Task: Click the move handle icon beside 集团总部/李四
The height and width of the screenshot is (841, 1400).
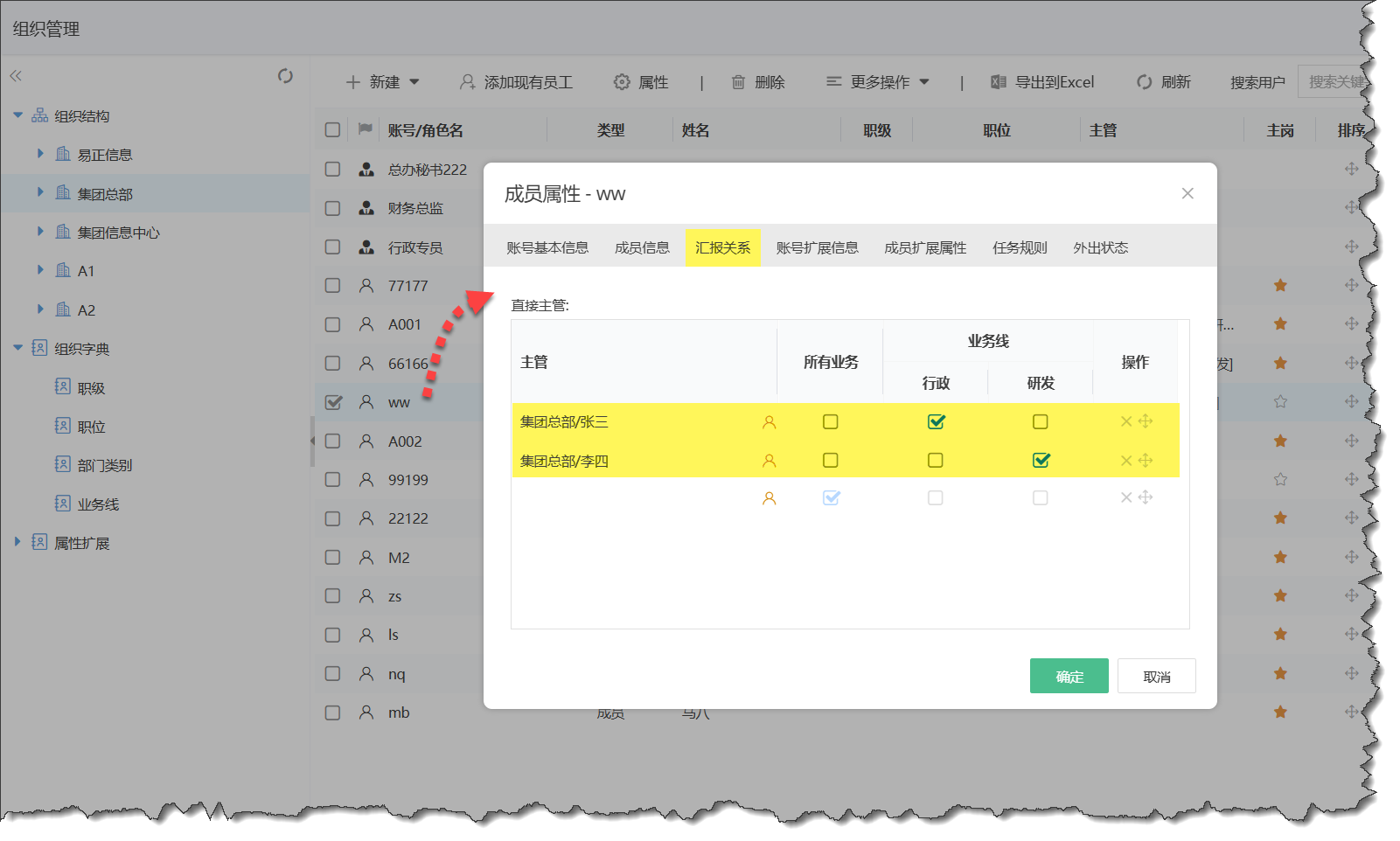Action: pyautogui.click(x=1146, y=460)
